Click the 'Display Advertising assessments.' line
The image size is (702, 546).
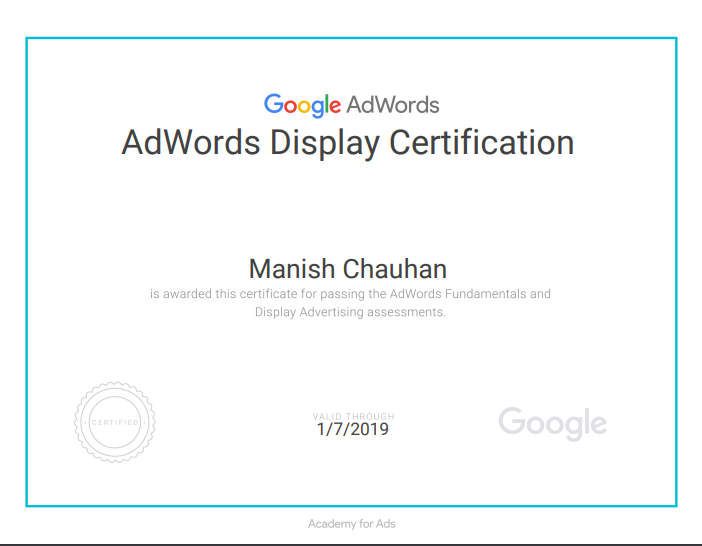point(350,312)
